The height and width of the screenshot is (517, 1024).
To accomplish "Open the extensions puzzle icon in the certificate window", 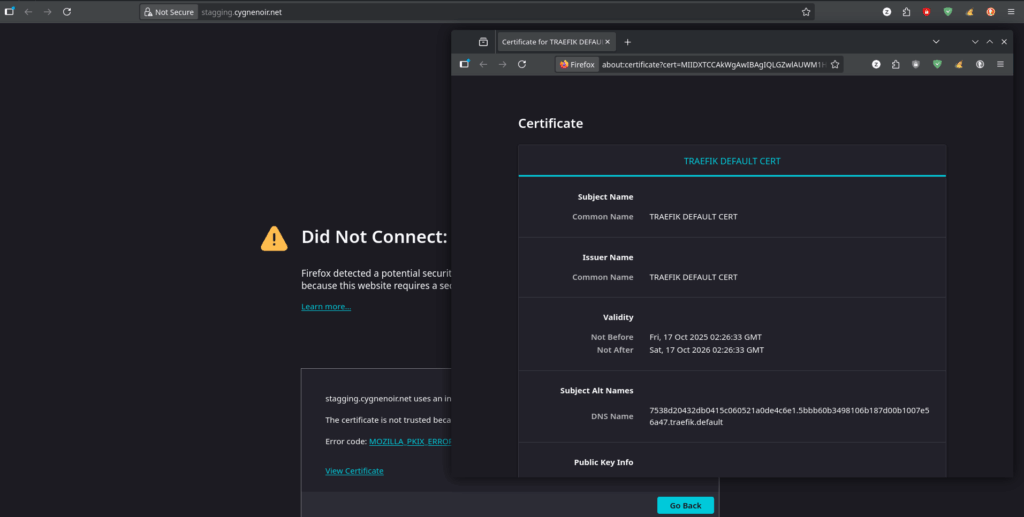I will pos(894,64).
